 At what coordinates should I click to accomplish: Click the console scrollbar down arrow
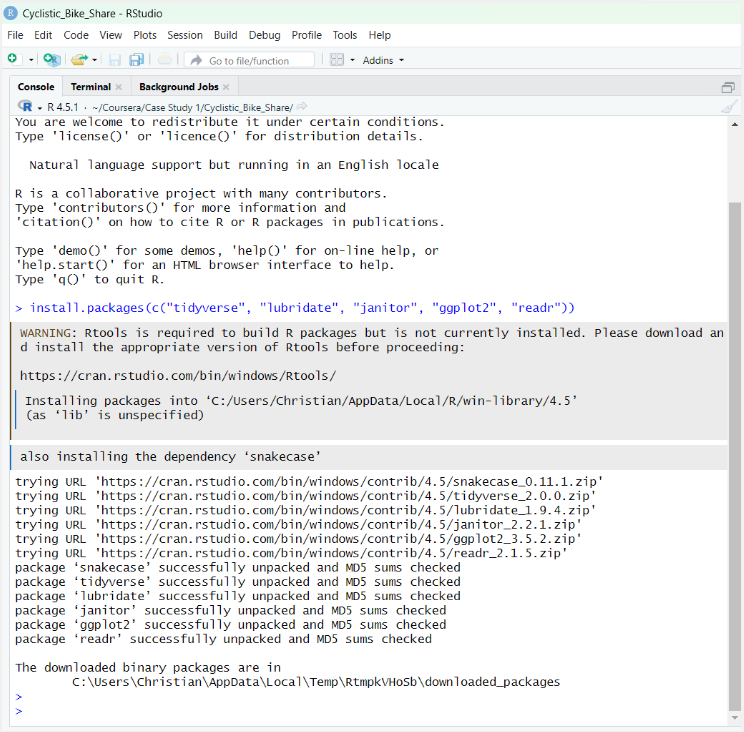[735, 718]
